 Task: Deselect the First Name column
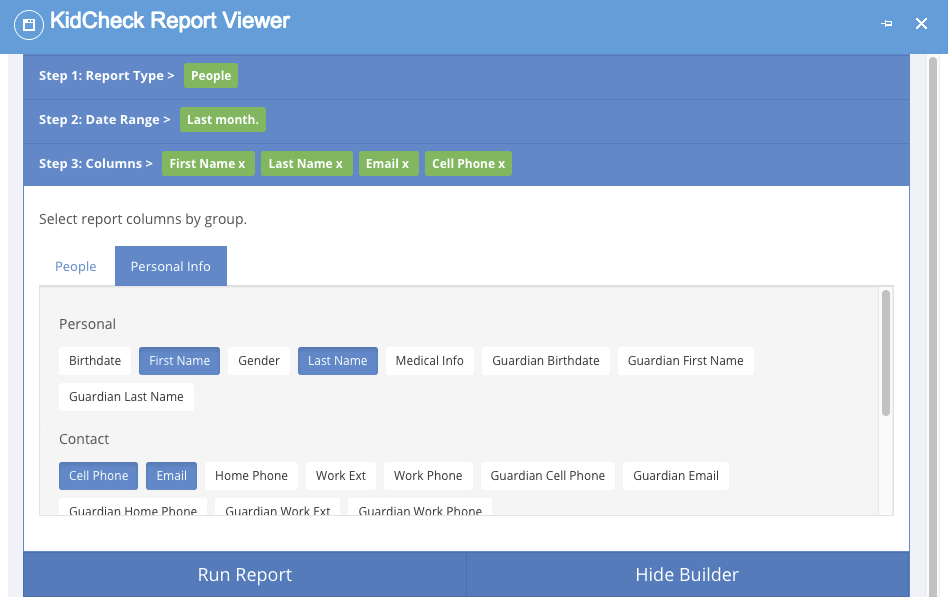(180, 361)
